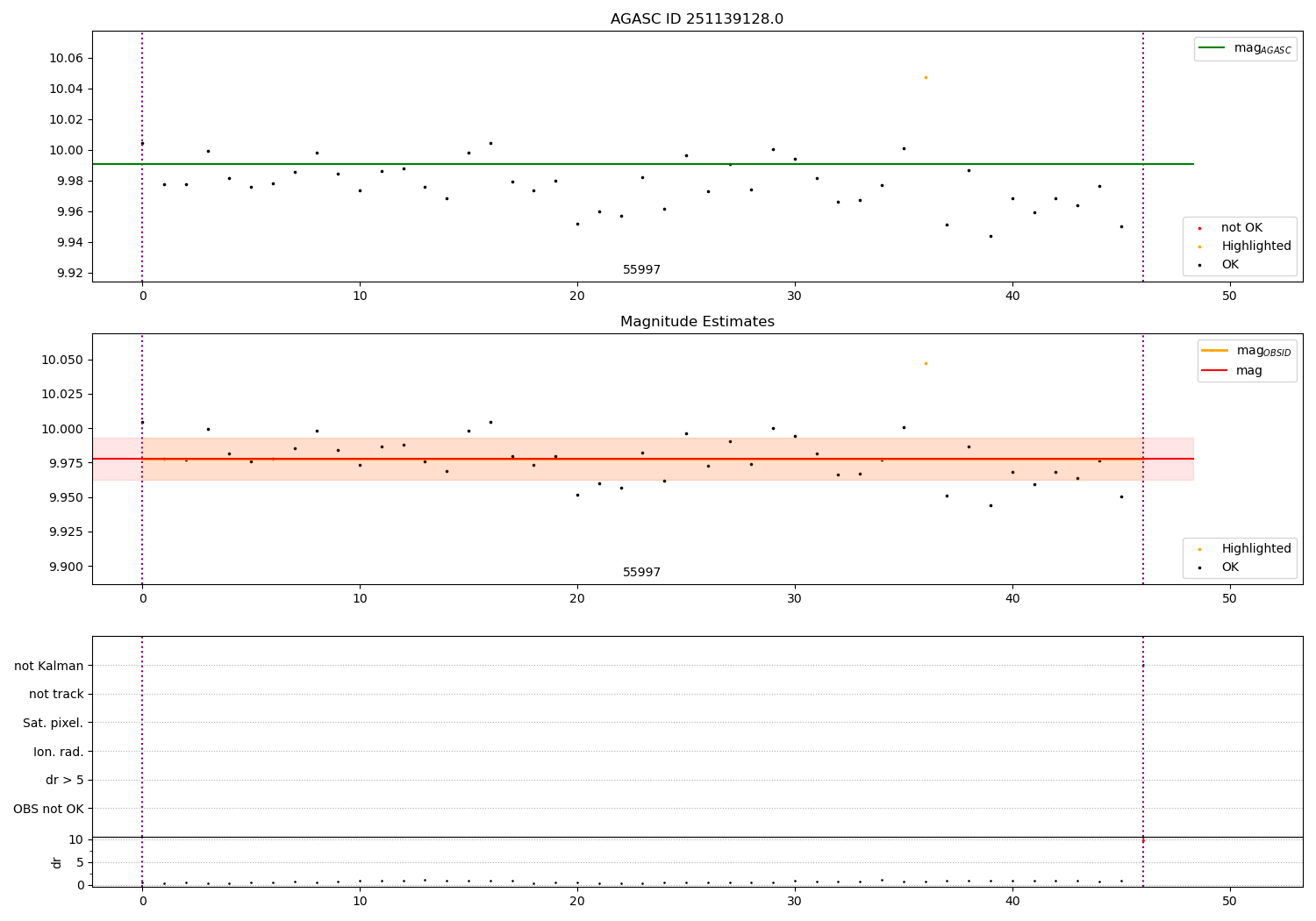Image resolution: width=1316 pixels, height=921 pixels.
Task: Pick the orange highlighted point in Magnitude Estimates plot
Action: (926, 363)
